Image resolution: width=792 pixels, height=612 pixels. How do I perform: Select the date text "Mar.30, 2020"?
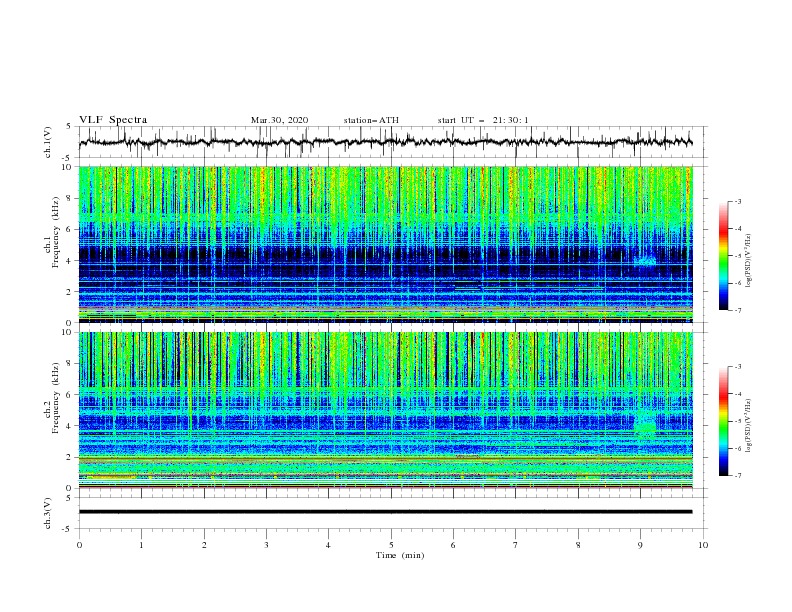[279, 120]
